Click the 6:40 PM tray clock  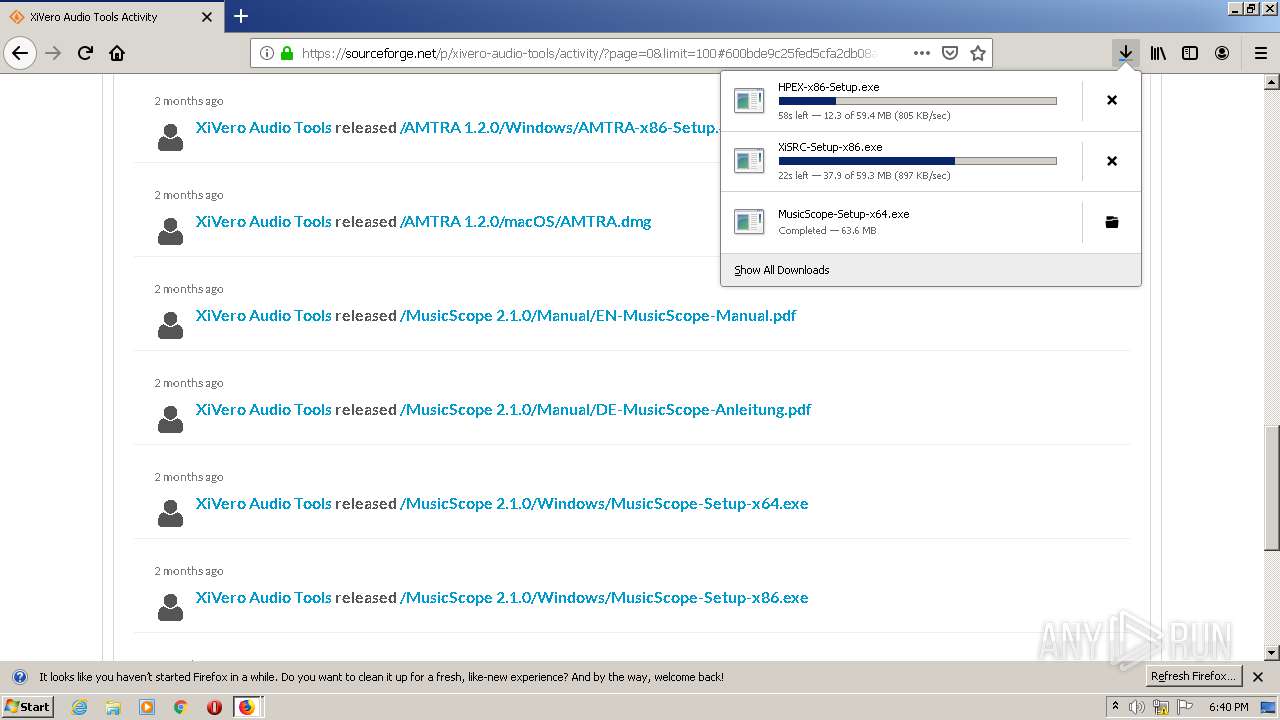tap(1228, 707)
